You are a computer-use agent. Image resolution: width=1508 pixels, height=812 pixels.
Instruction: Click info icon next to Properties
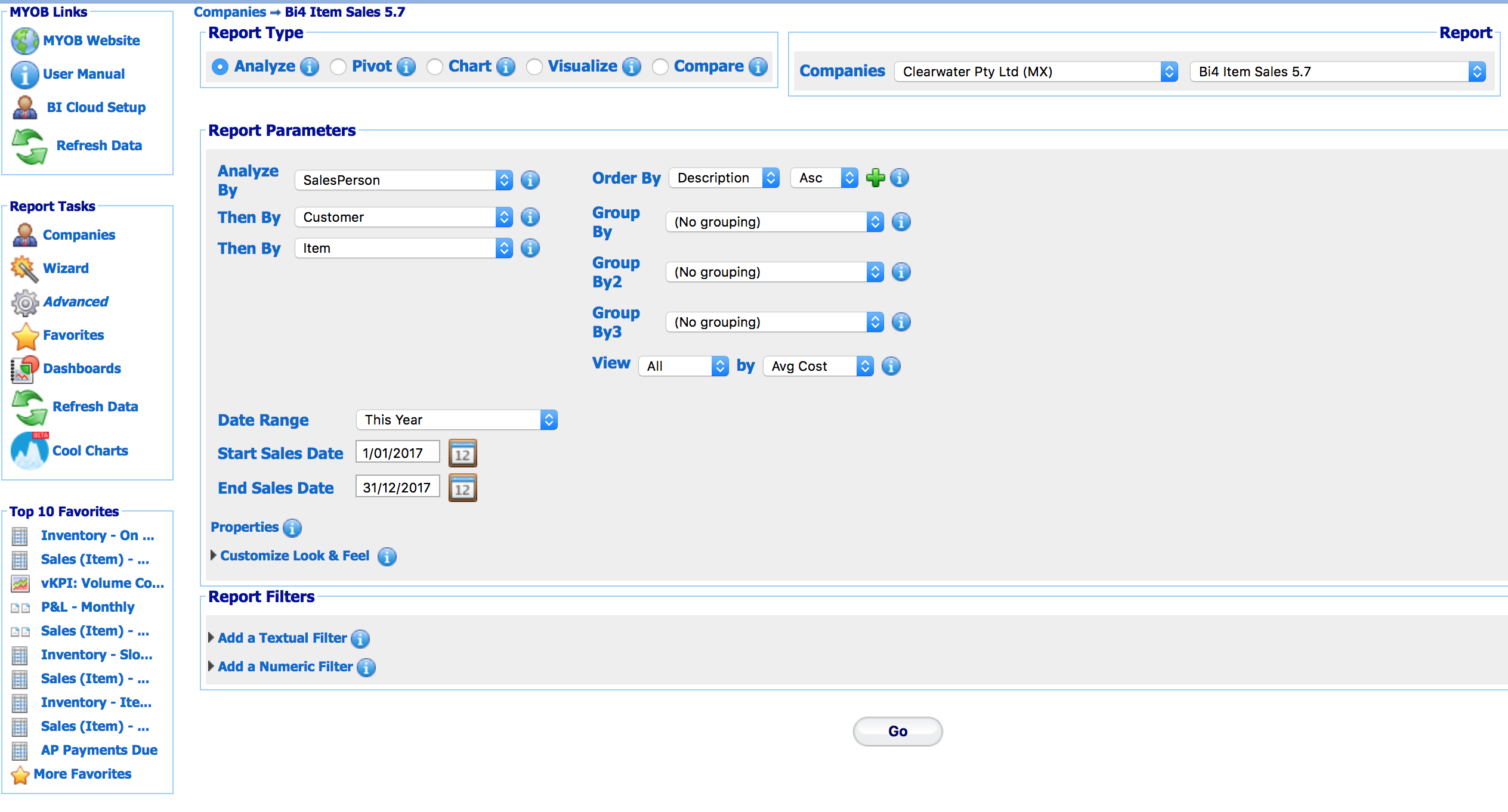pyautogui.click(x=292, y=528)
